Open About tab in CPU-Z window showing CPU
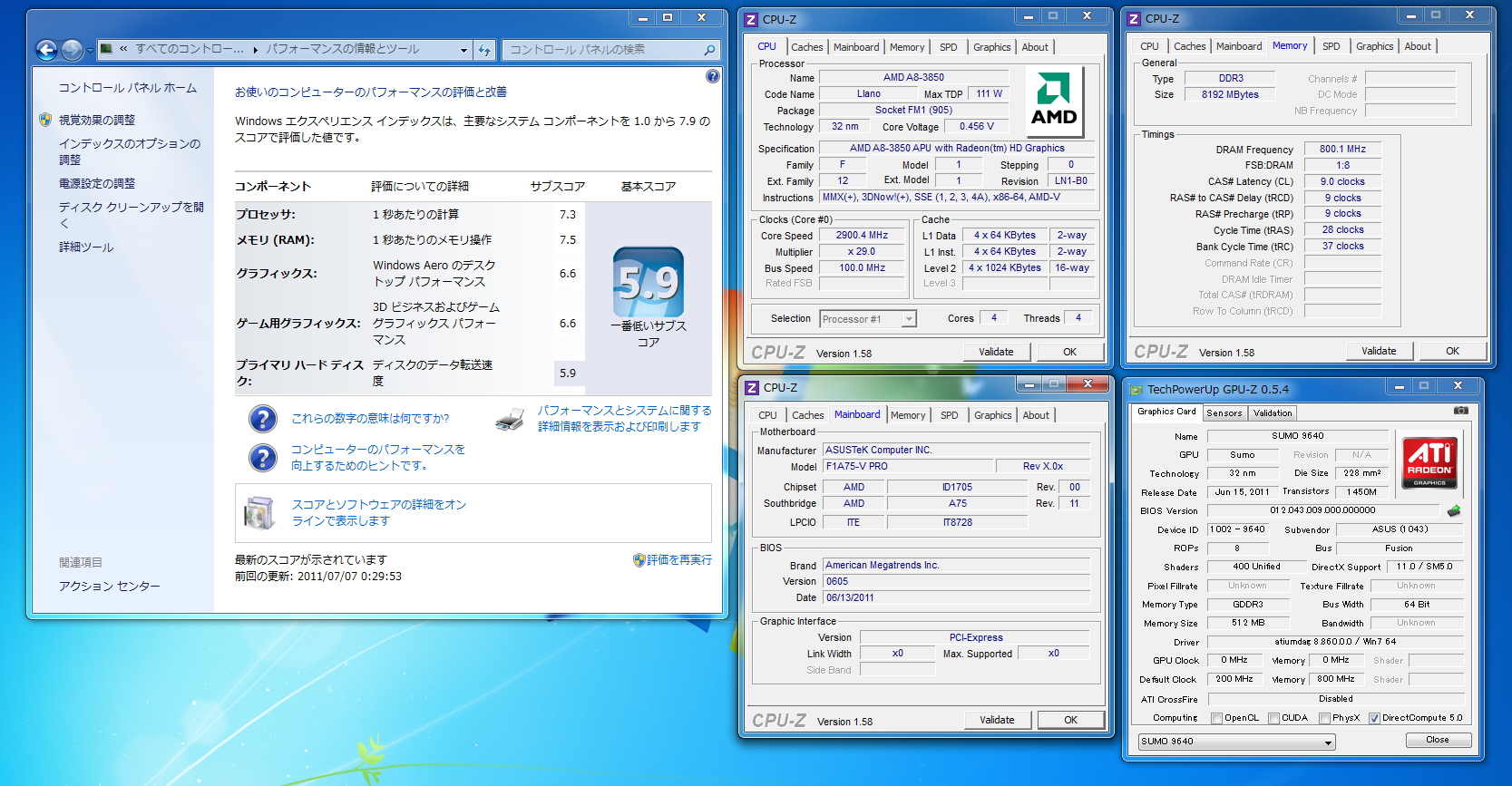Screen dimensions: 1512x786 pos(1035,47)
